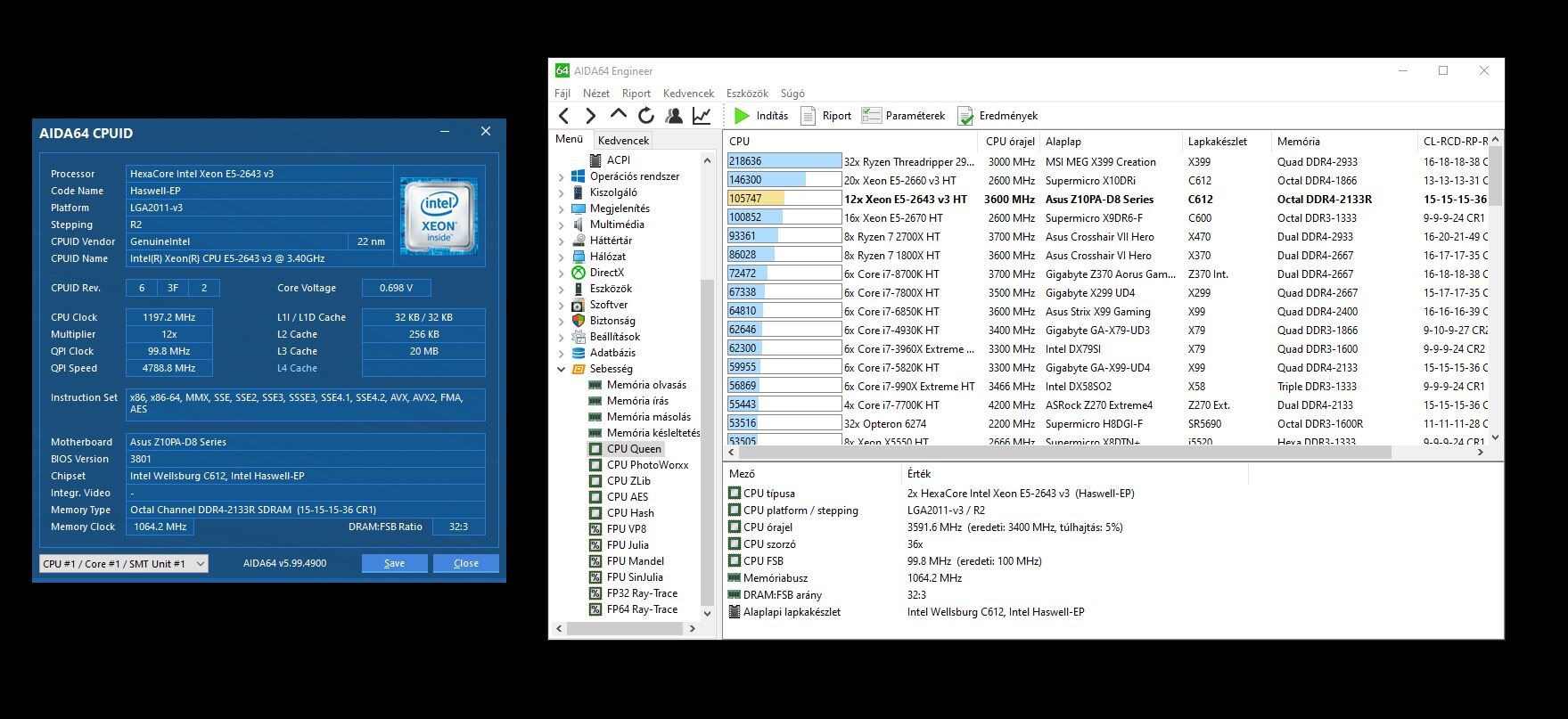Select FPU Mandel benchmark

635,561
